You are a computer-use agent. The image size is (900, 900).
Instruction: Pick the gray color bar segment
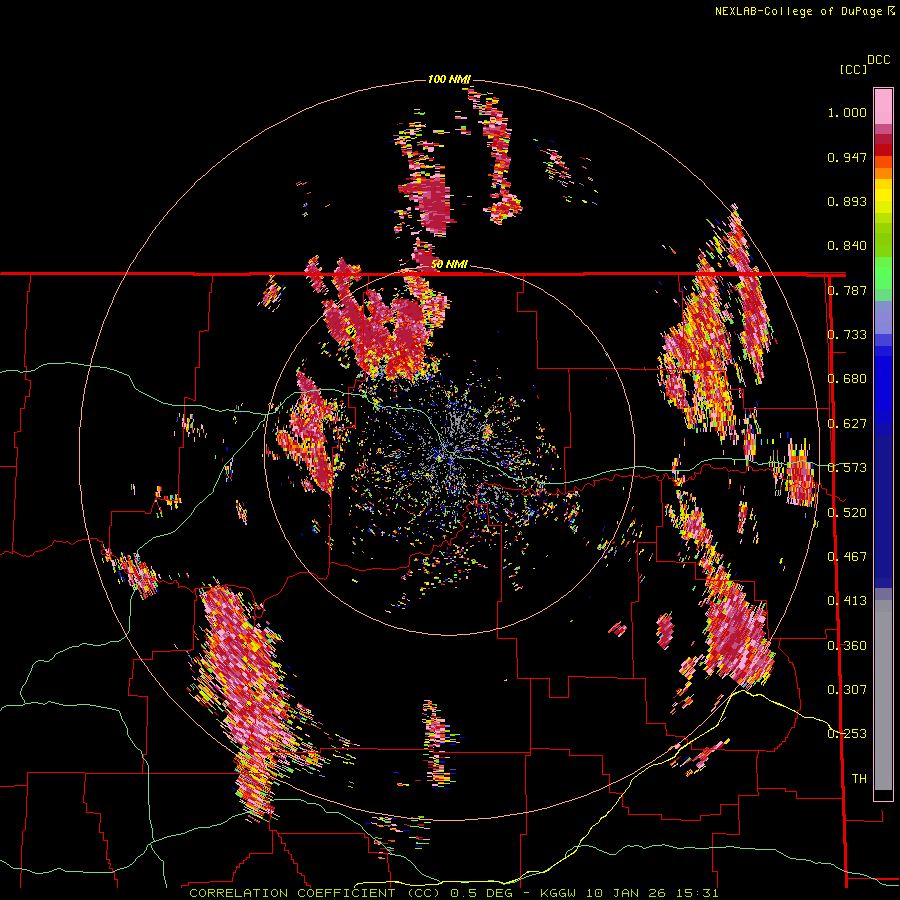pyautogui.click(x=883, y=695)
